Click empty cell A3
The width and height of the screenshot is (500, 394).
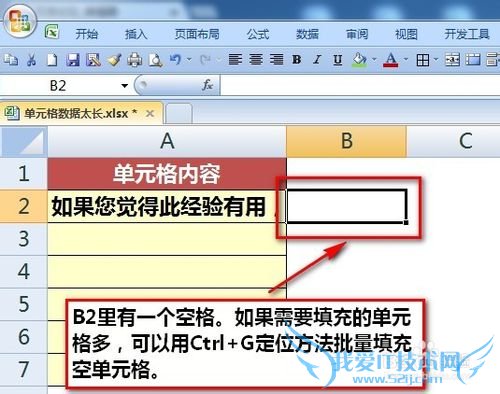167,239
